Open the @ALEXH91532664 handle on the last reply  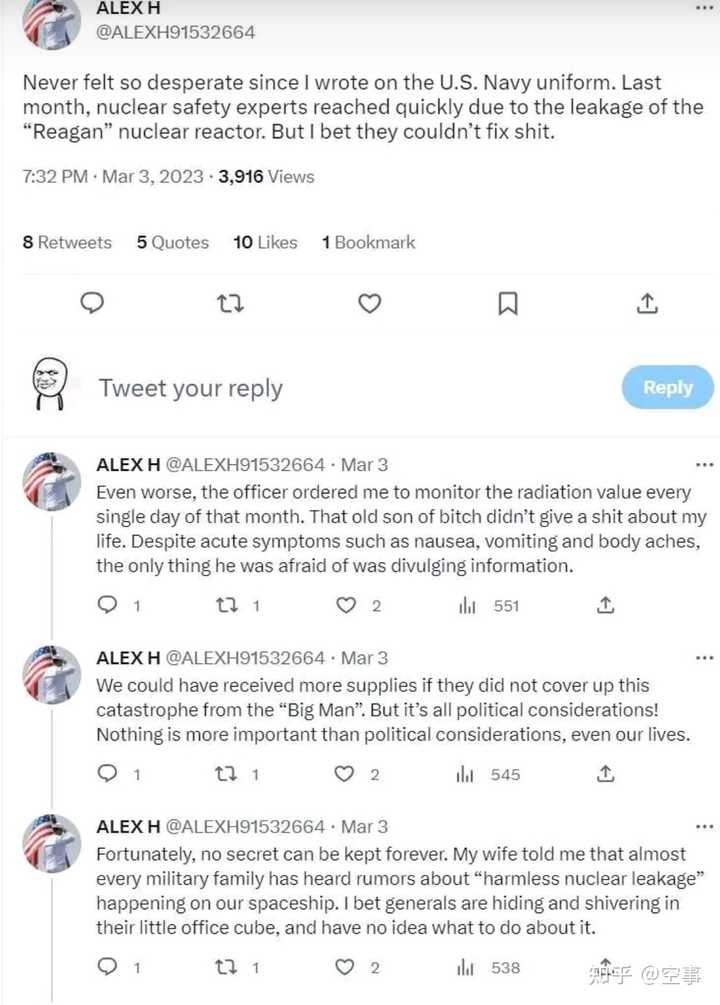[245, 826]
